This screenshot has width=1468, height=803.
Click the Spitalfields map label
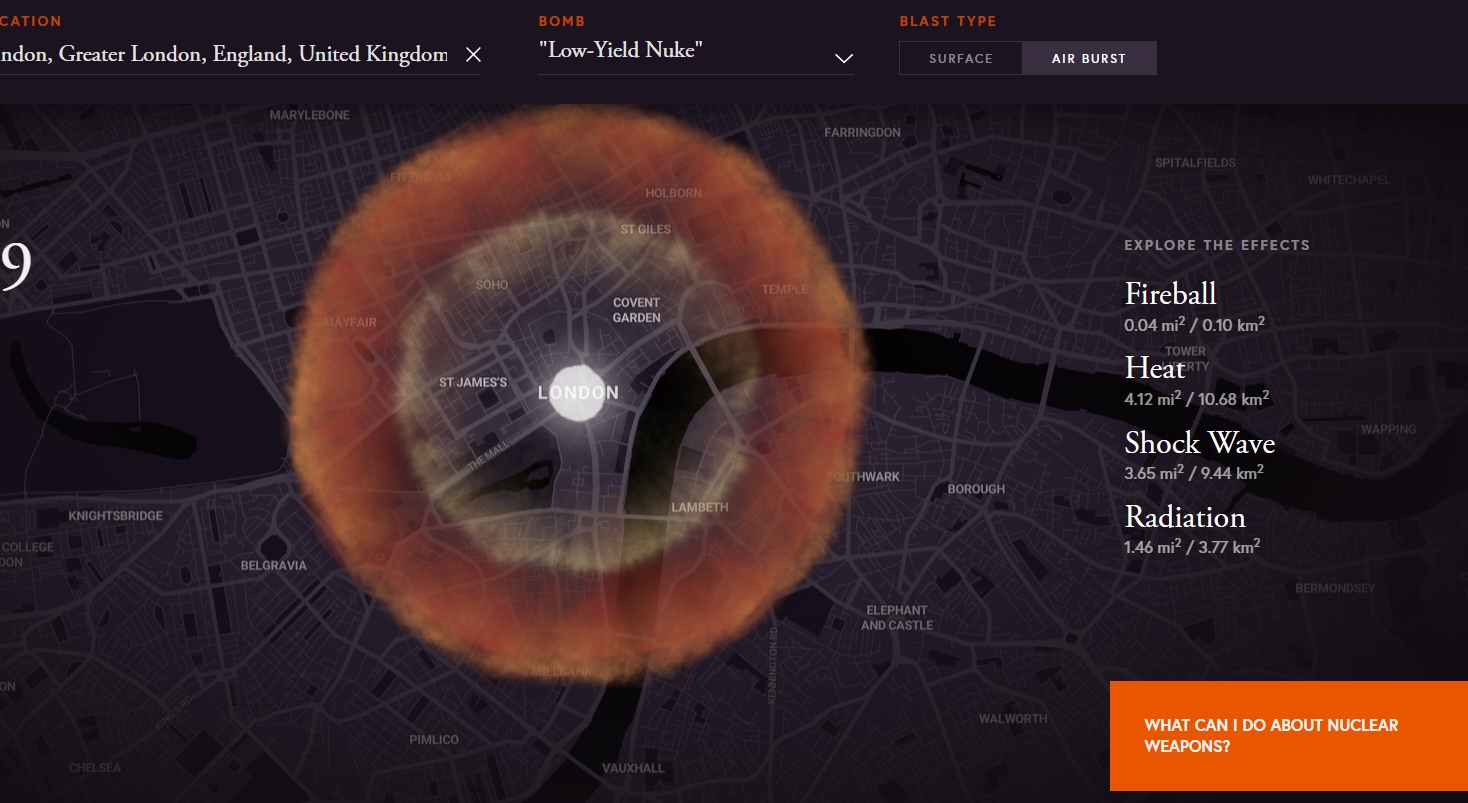pyautogui.click(x=1195, y=162)
